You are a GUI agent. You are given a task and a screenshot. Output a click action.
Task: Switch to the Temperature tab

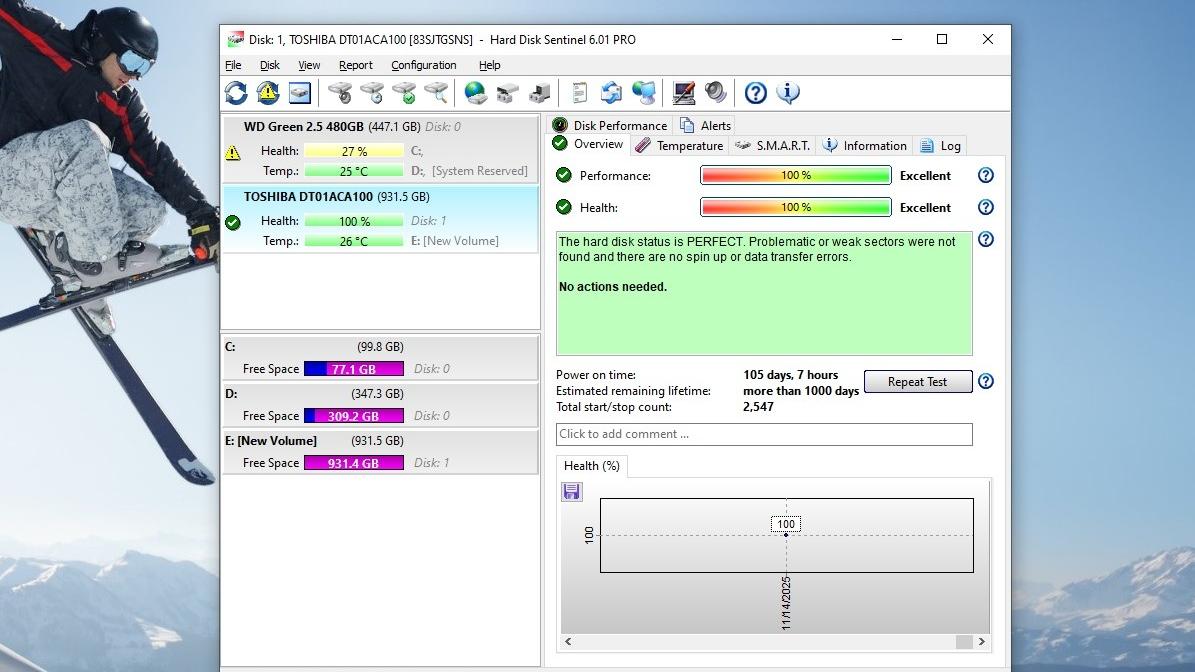coord(679,145)
